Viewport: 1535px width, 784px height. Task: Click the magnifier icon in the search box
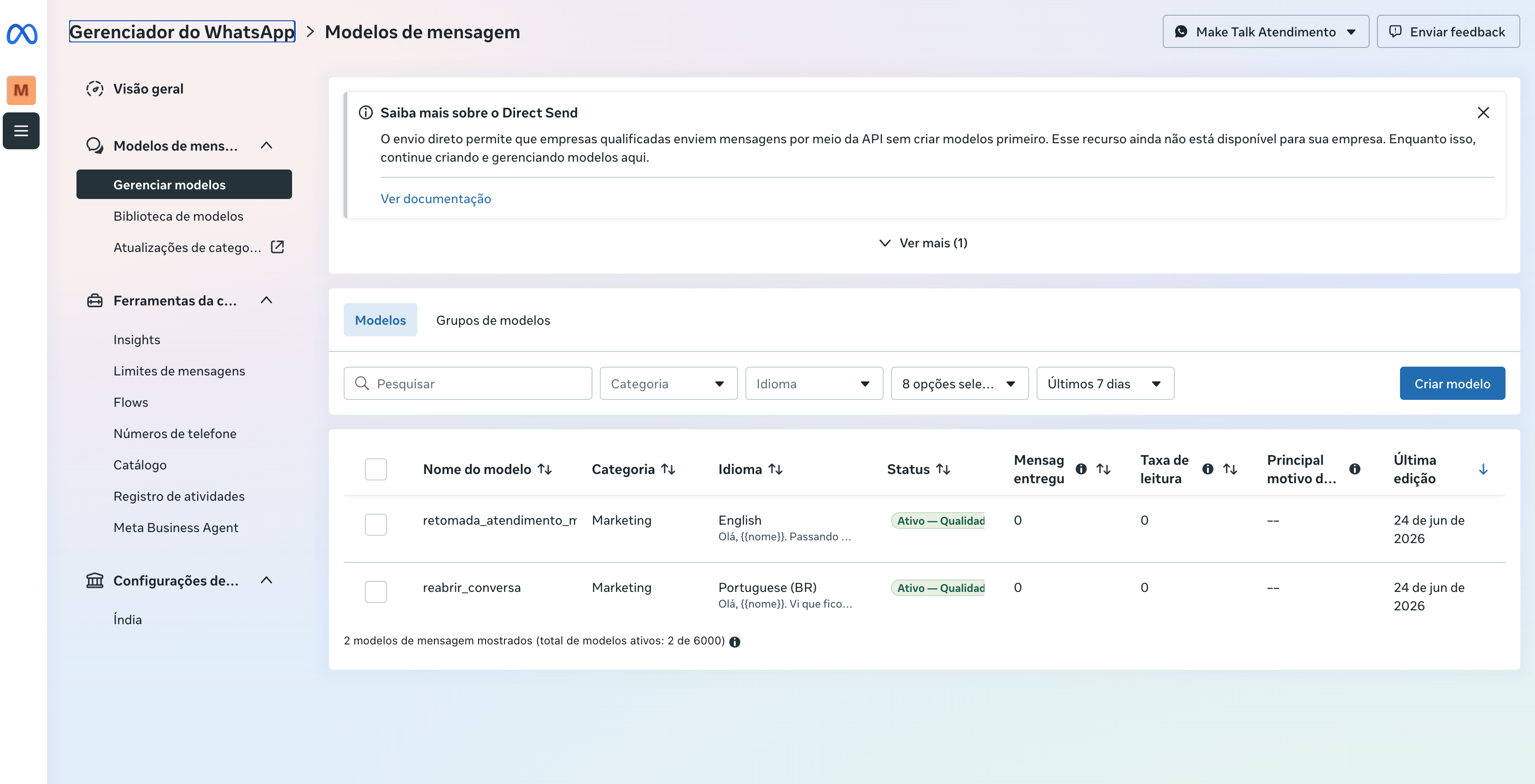[x=362, y=383]
